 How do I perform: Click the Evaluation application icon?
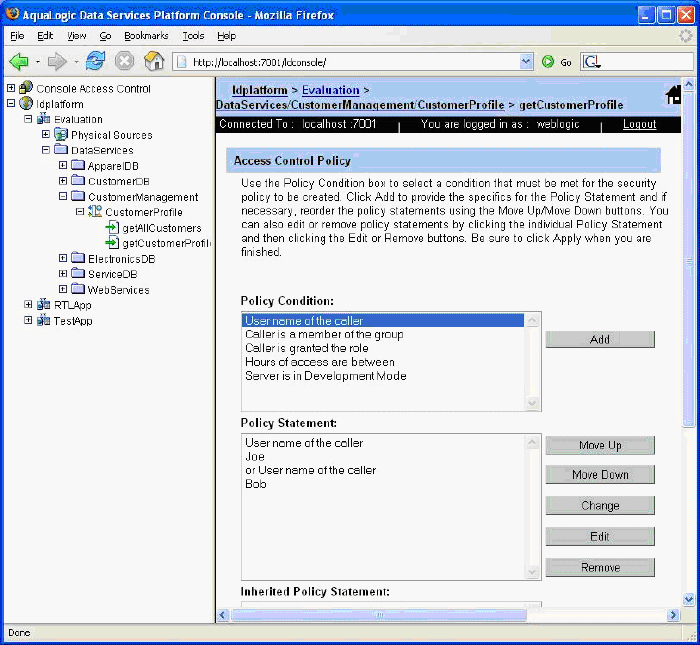pyautogui.click(x=43, y=119)
